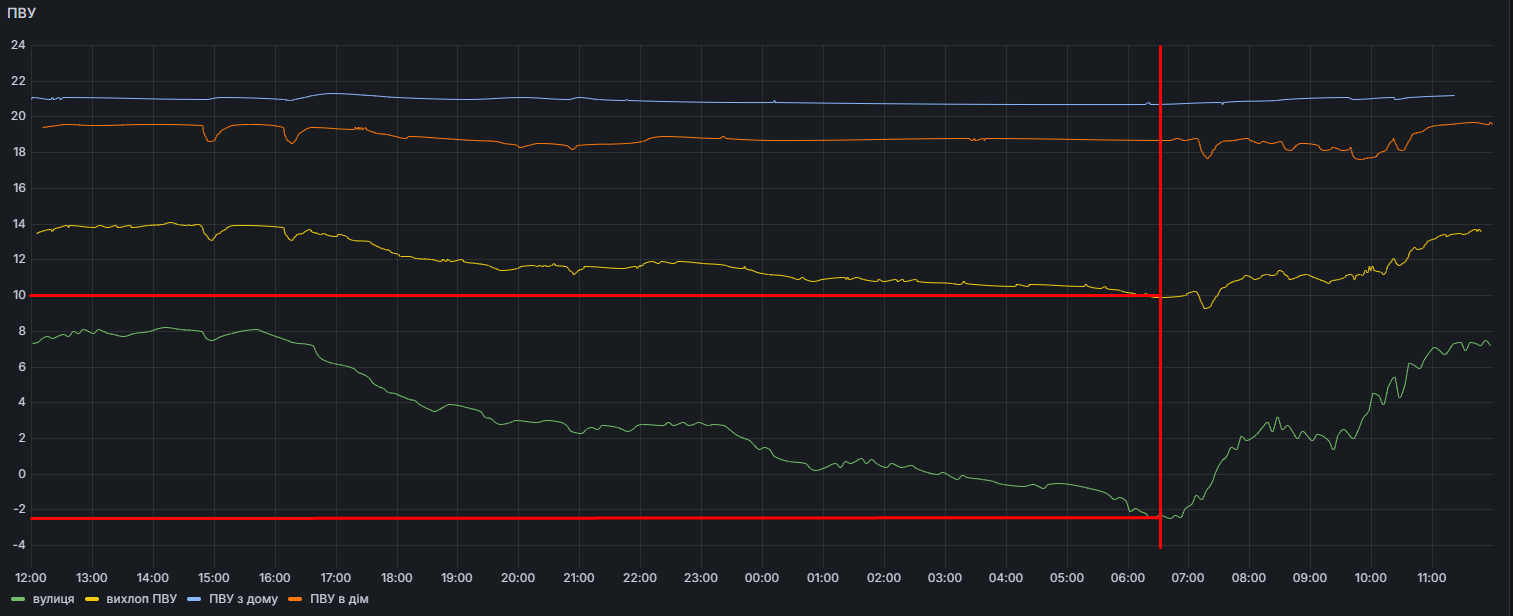Click the 11:00 time axis label
The height and width of the screenshot is (616, 1513).
(x=1432, y=578)
